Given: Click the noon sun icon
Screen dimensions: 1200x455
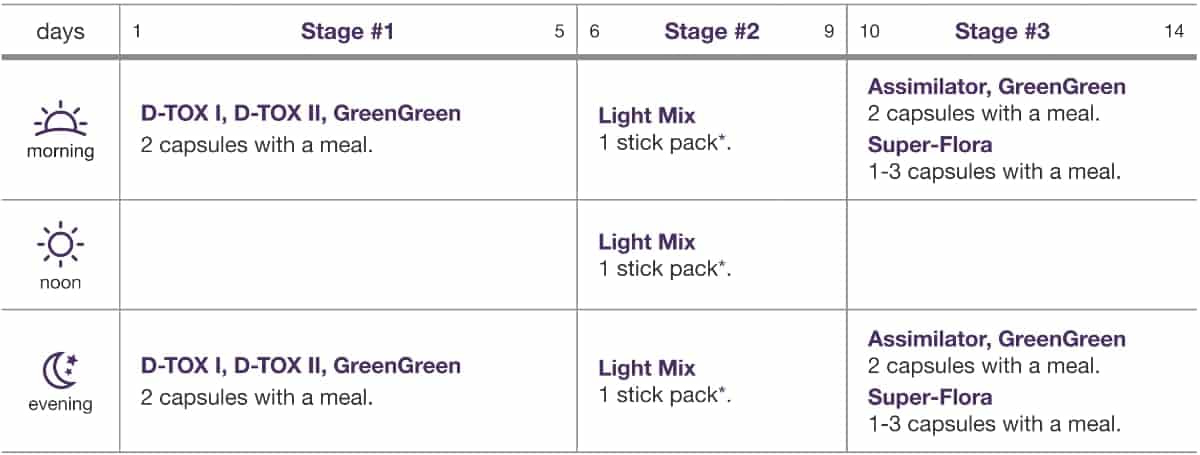Looking at the screenshot, I should [60, 243].
